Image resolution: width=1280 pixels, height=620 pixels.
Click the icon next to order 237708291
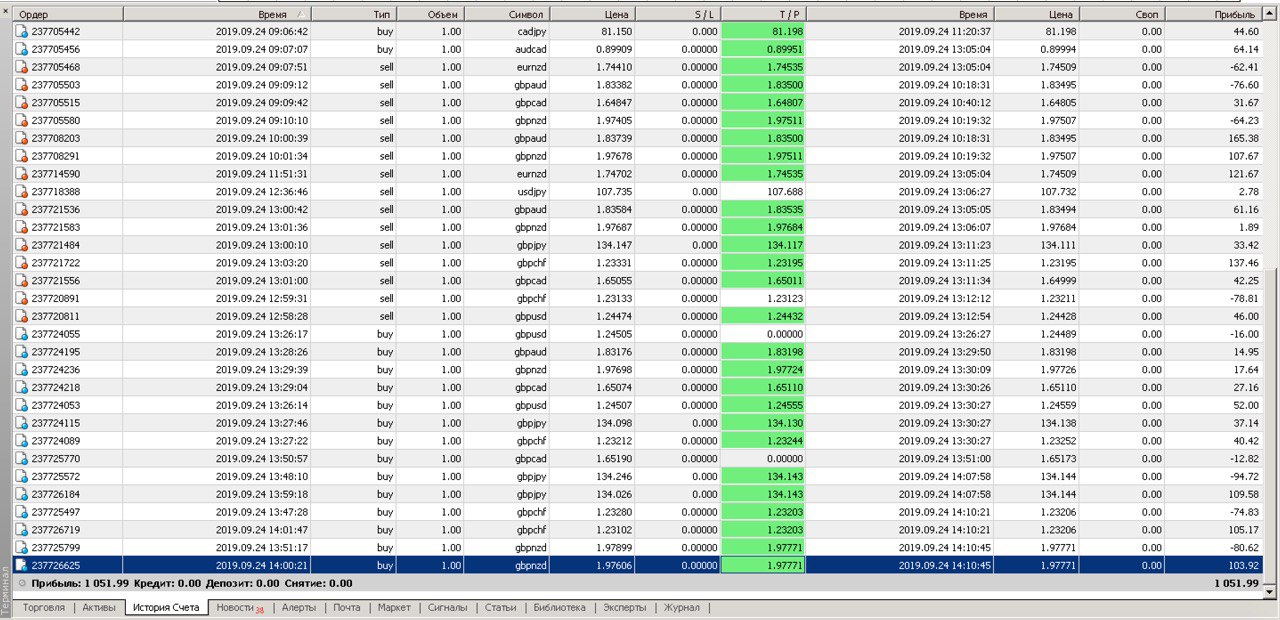tap(21, 156)
